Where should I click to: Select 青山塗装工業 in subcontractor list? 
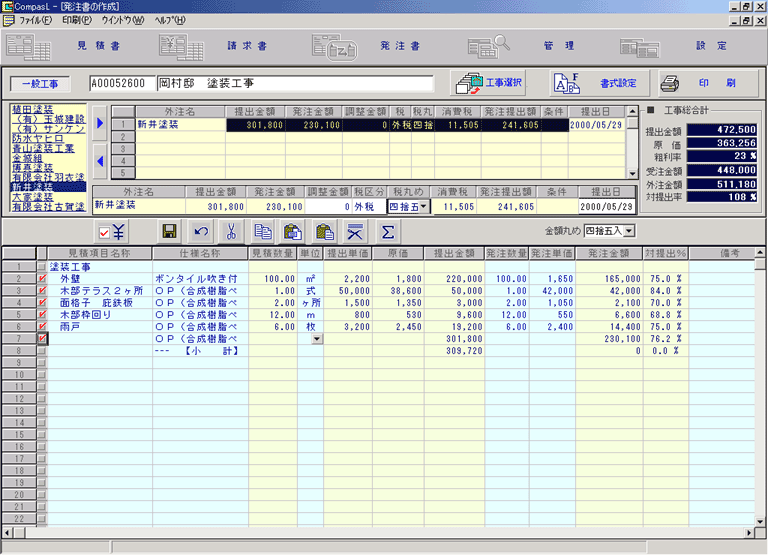[43, 148]
